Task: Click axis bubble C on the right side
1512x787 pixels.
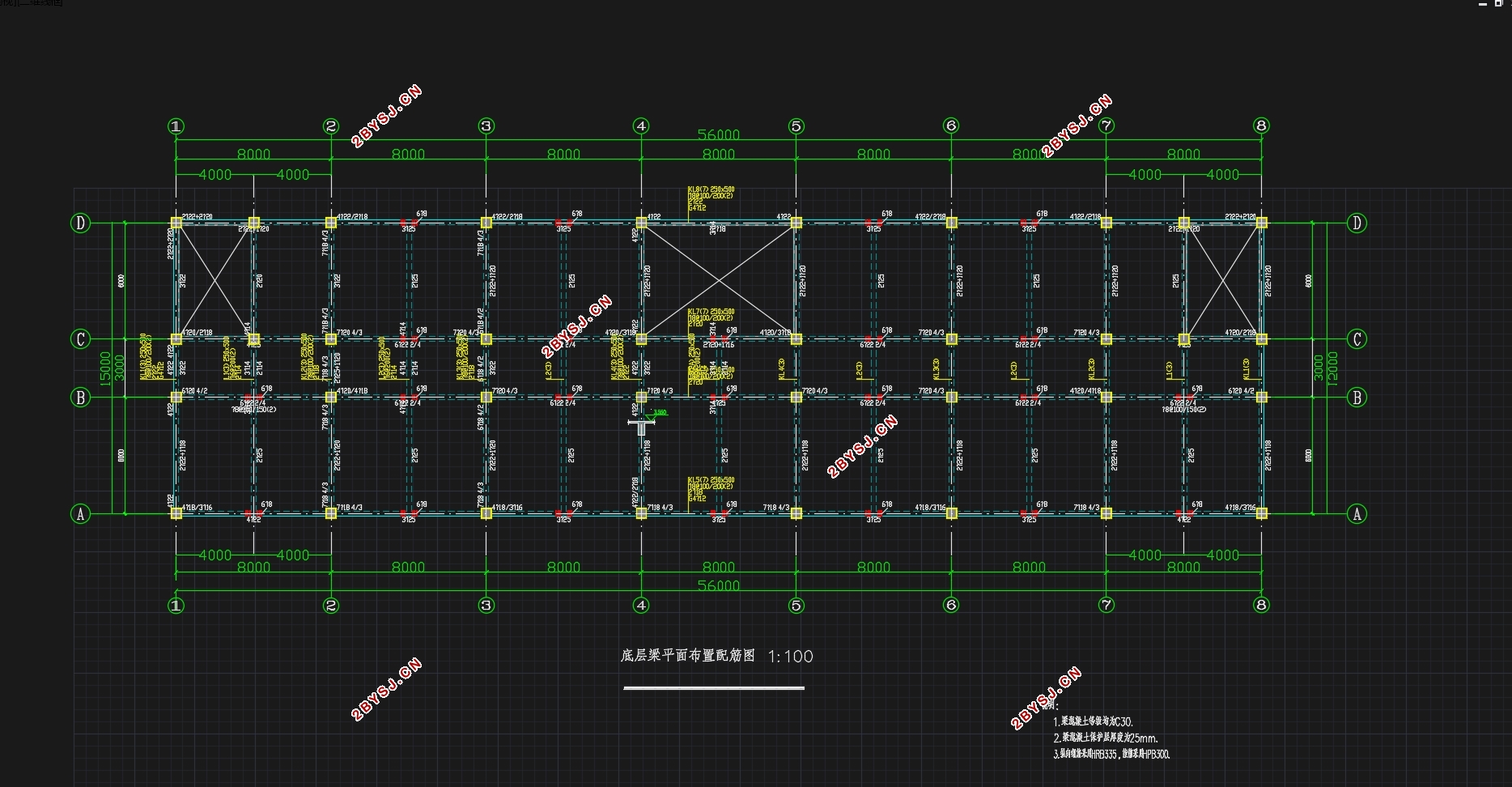Action: pos(1357,338)
